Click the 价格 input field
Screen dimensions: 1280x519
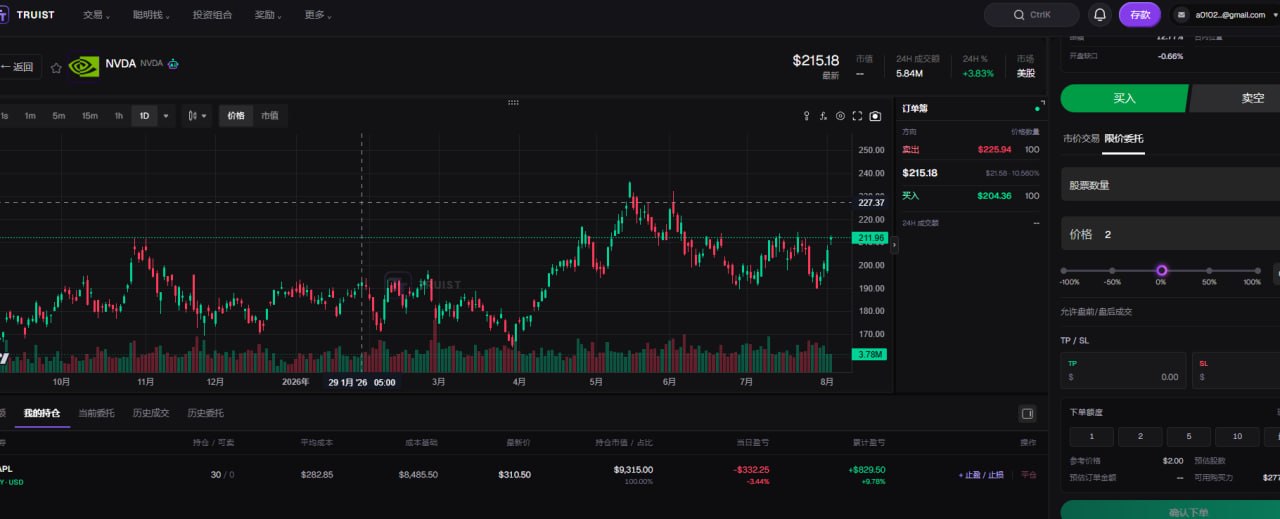tap(1170, 234)
